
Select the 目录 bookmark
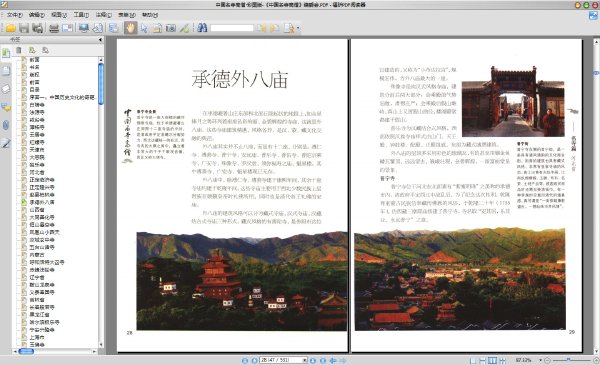(34, 90)
